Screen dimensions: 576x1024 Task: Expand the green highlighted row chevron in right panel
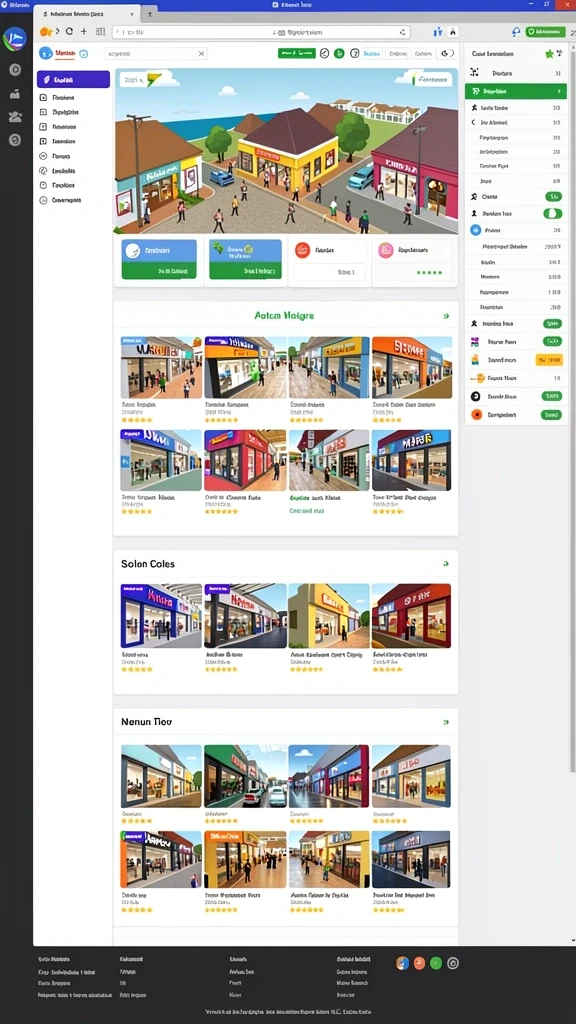point(558,91)
